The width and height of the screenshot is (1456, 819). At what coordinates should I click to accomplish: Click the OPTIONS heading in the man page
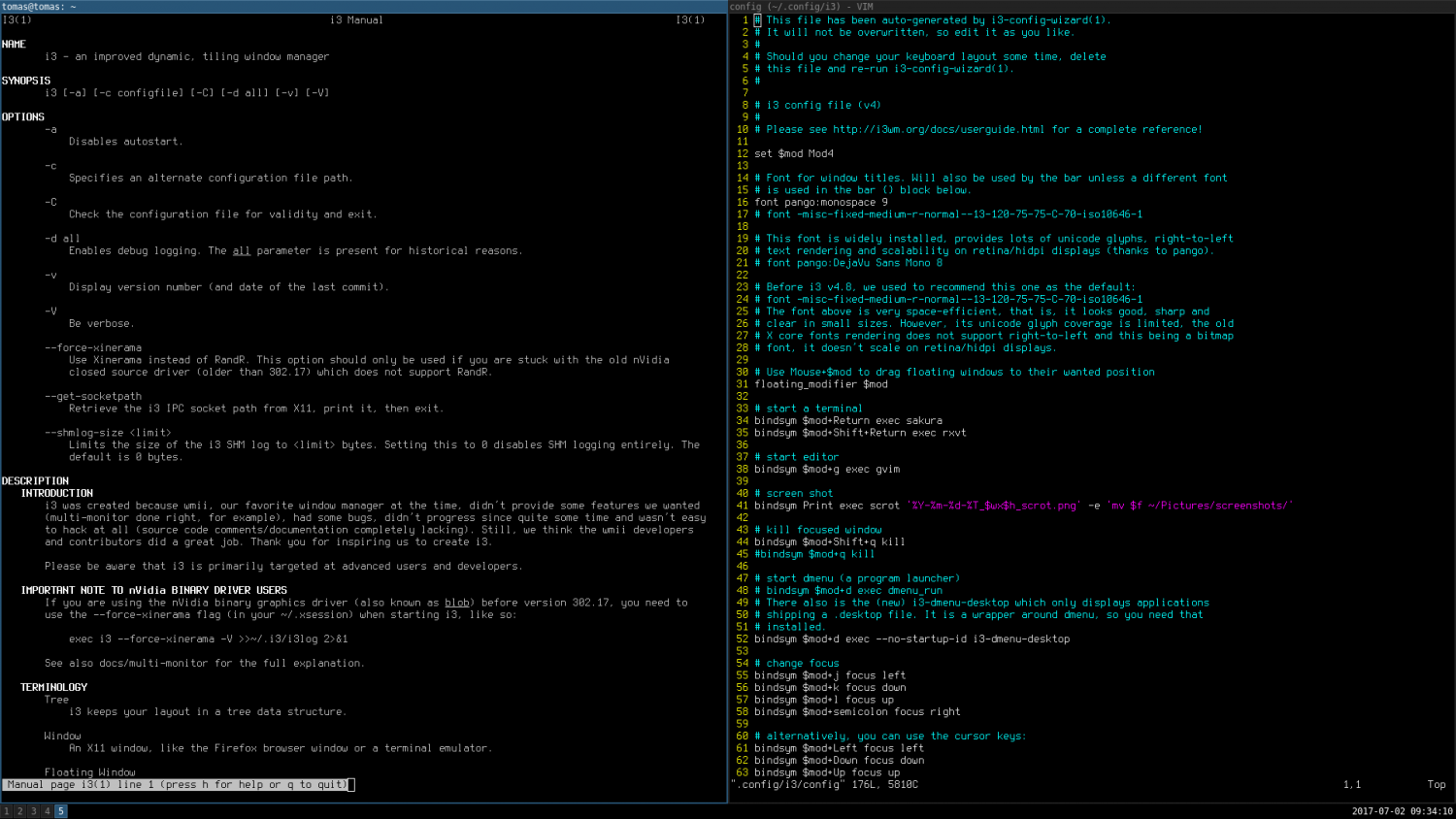pos(23,117)
